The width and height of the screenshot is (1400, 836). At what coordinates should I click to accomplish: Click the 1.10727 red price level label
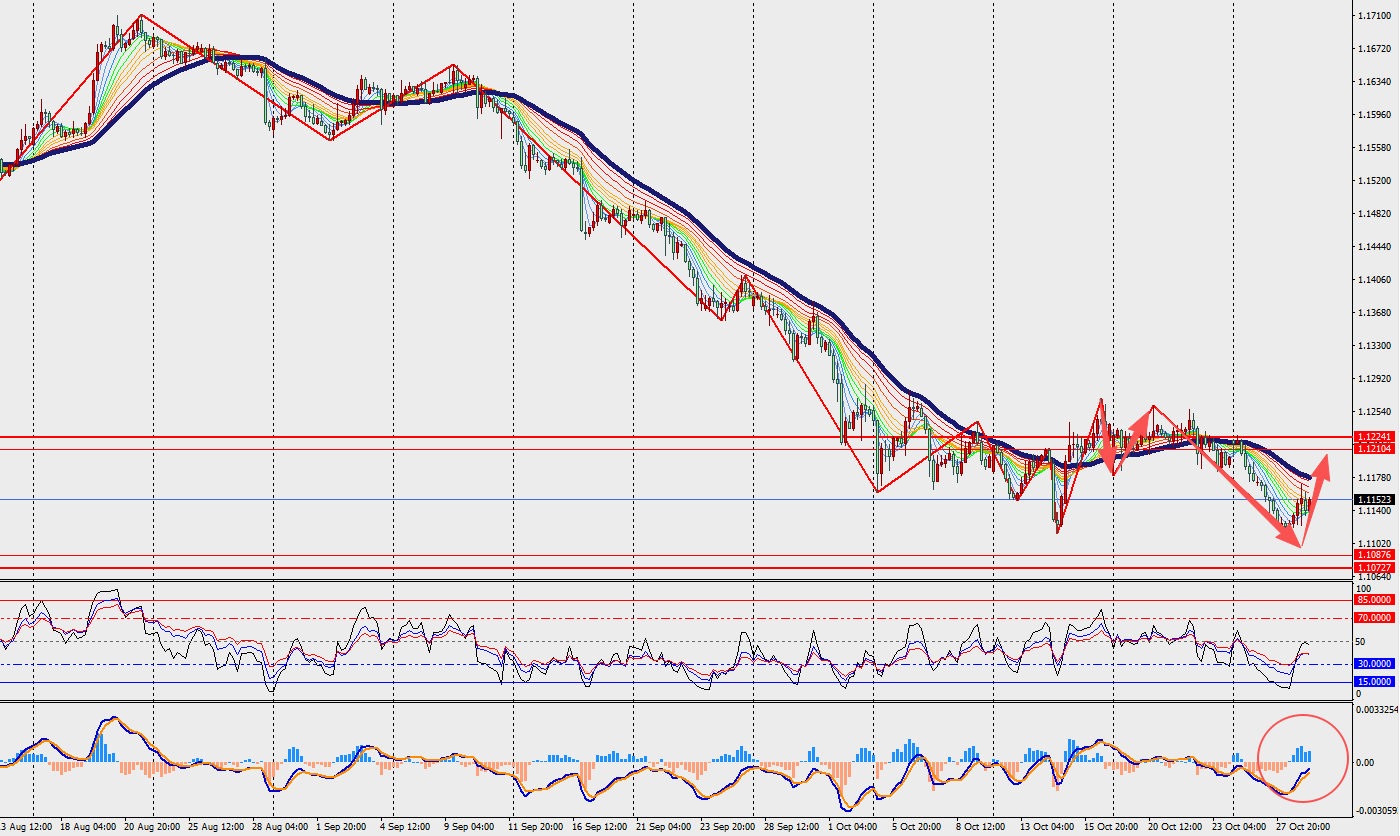[x=1373, y=567]
